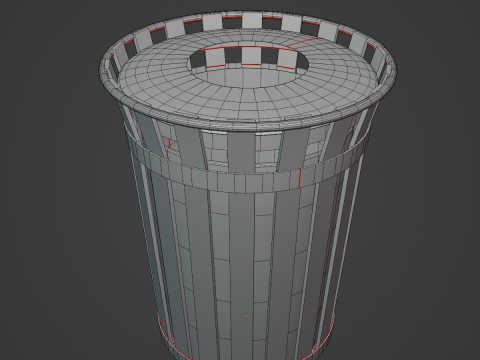The width and height of the screenshot is (480, 360).
Task: Click the orange origin dot on the bin
Action: point(246,316)
